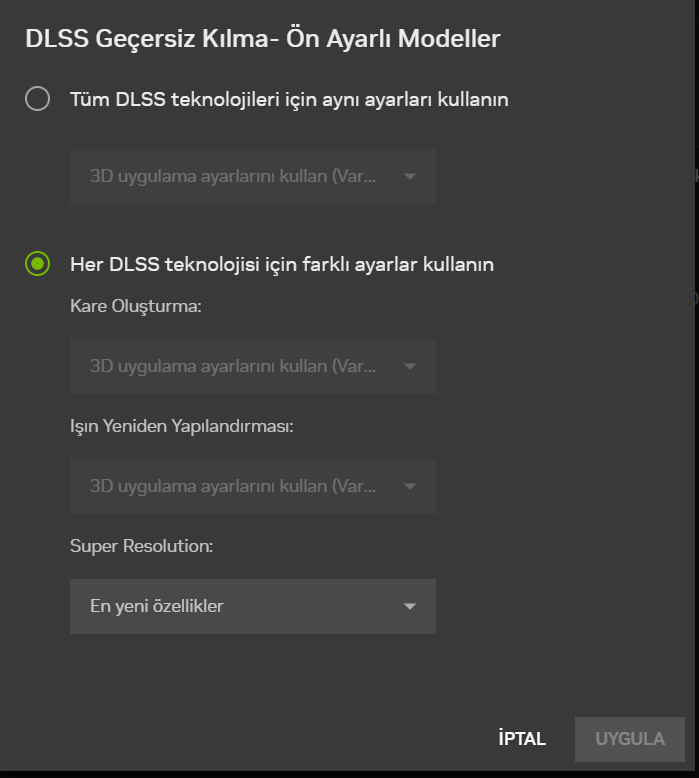Click the 'DLSS Geçersiz Kılma- Ön Ayarlı Modeller' title
Viewport: 699px width, 778px height.
262,39
